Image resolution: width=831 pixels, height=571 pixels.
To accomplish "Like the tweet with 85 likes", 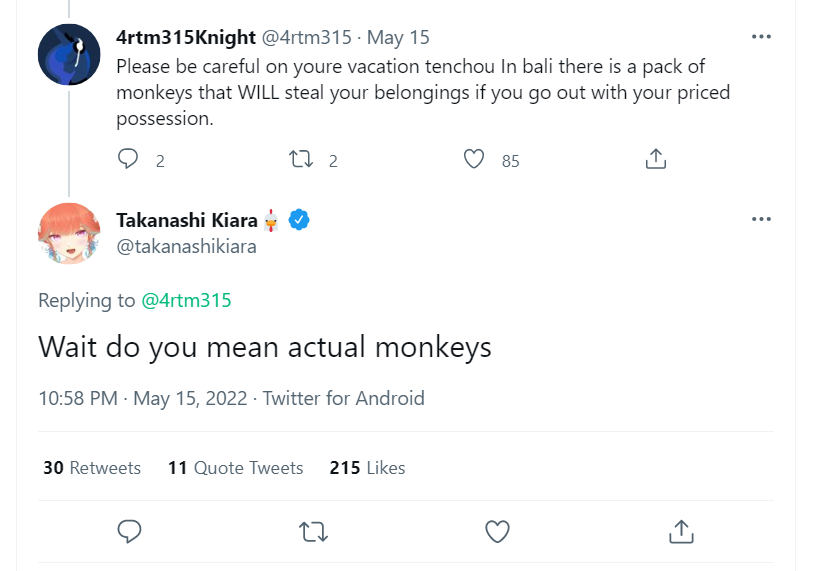I will tap(475, 159).
